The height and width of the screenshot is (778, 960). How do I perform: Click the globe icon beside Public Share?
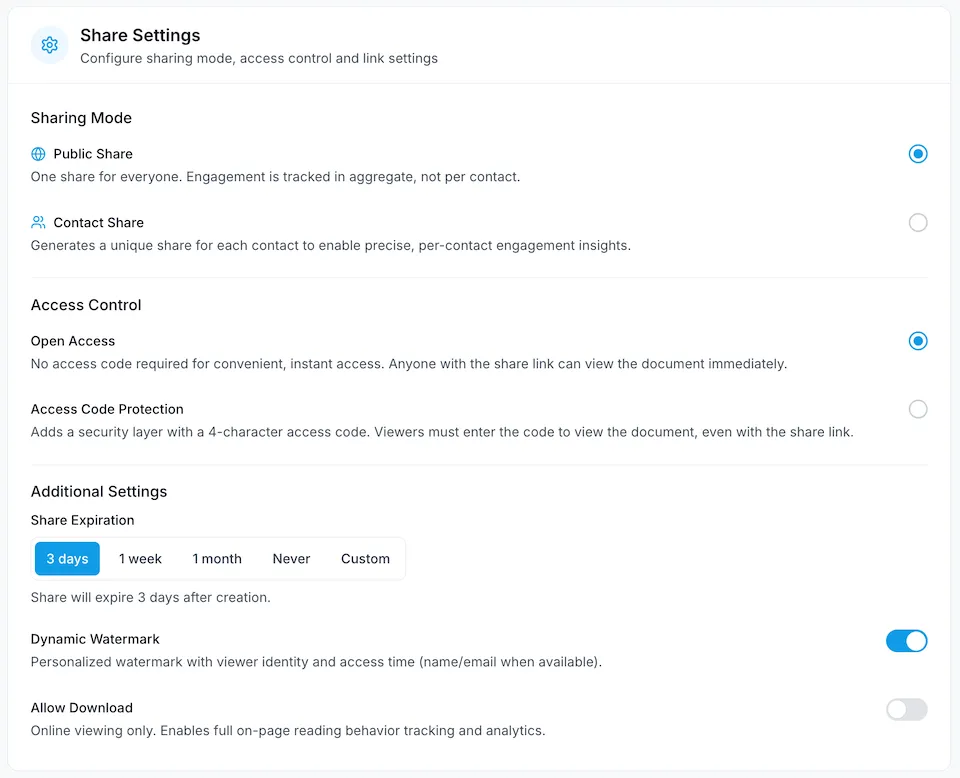38,154
